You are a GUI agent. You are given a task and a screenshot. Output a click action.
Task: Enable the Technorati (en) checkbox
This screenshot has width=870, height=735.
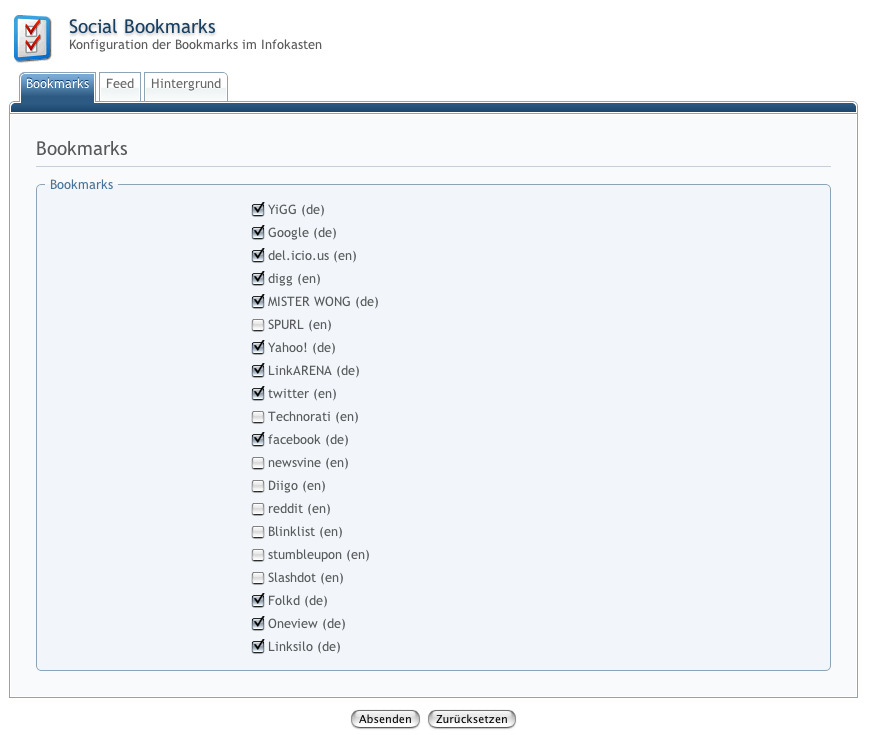click(x=258, y=417)
